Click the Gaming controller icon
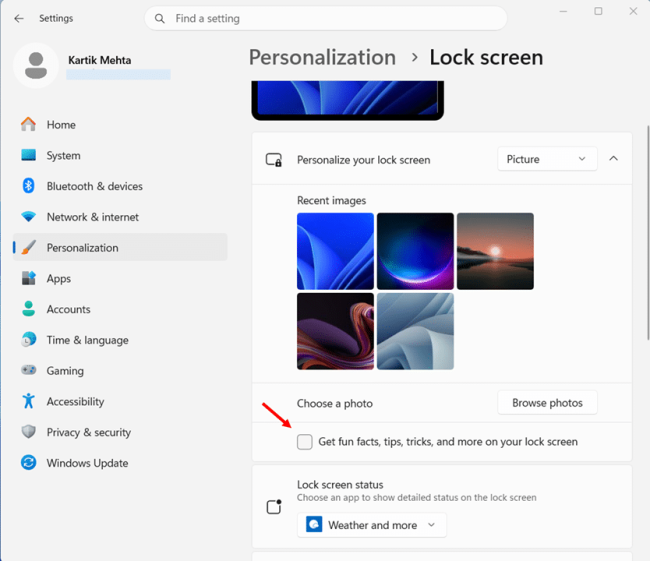The width and height of the screenshot is (650, 561). [x=28, y=370]
